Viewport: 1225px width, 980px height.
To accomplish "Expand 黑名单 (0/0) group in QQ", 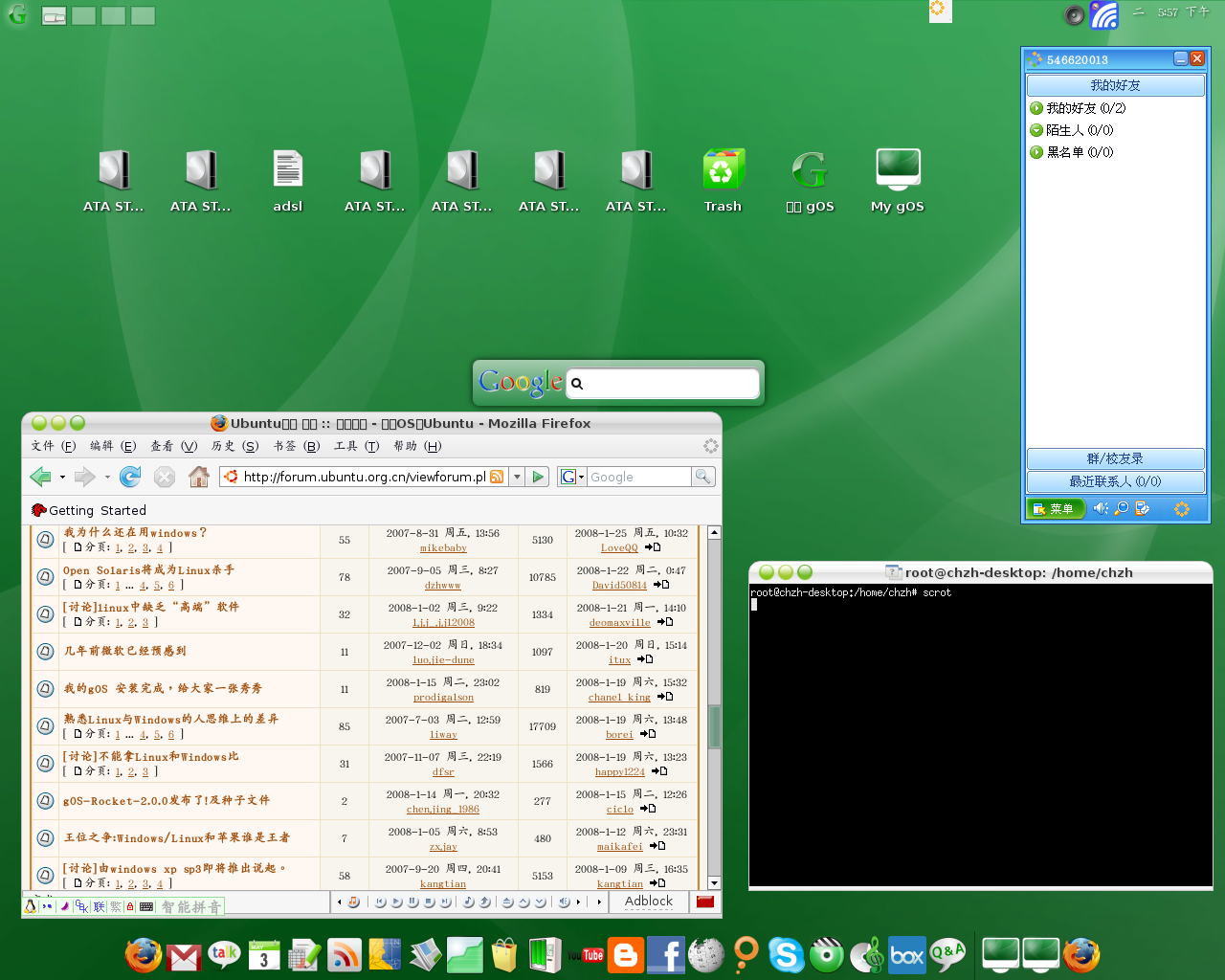I will [1036, 152].
